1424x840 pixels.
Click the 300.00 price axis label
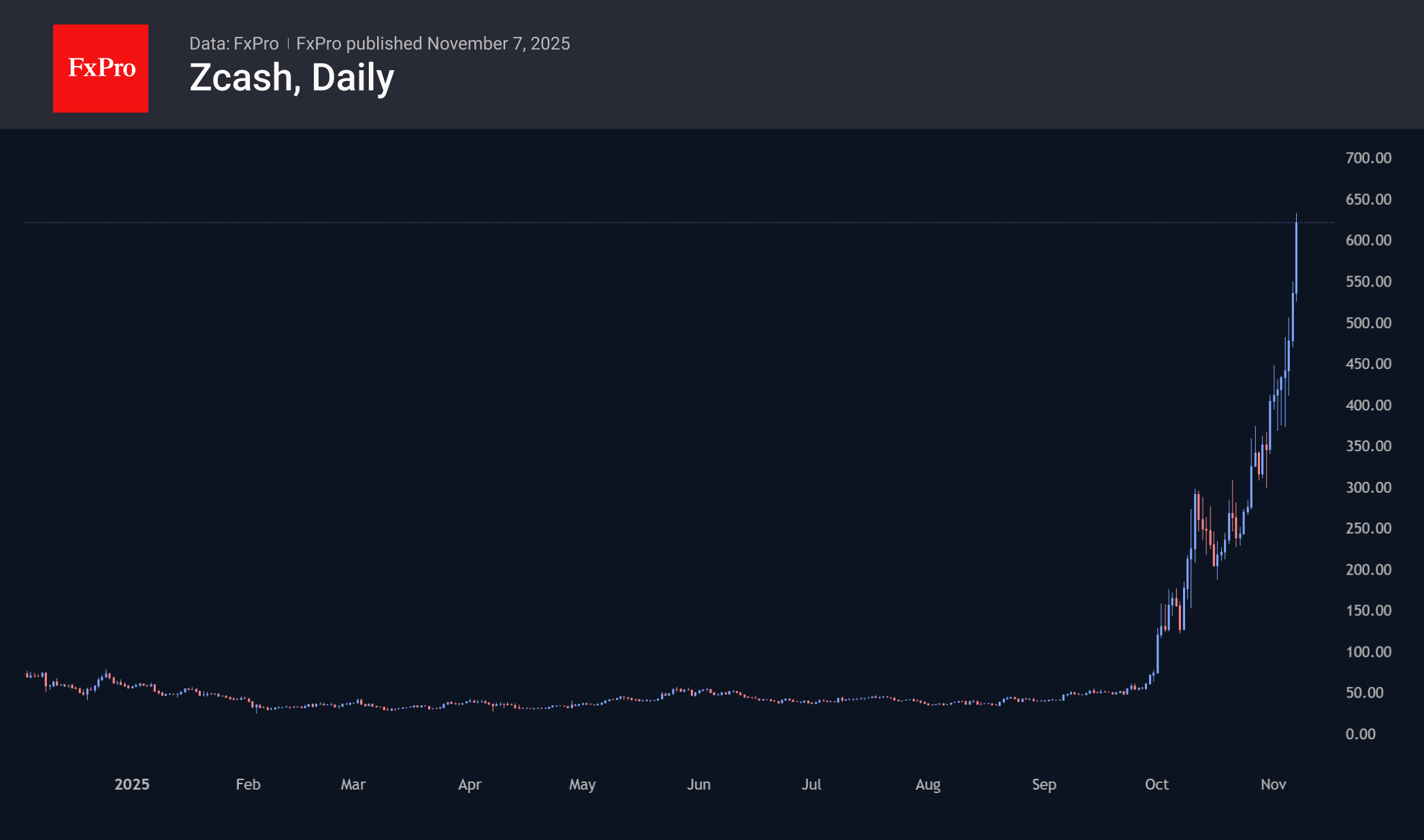(x=1368, y=487)
